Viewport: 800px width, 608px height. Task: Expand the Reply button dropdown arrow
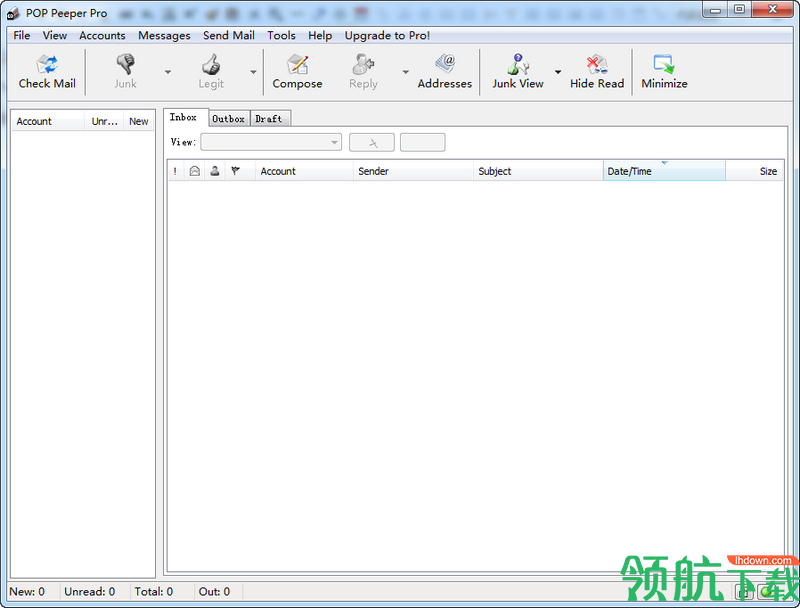[406, 72]
